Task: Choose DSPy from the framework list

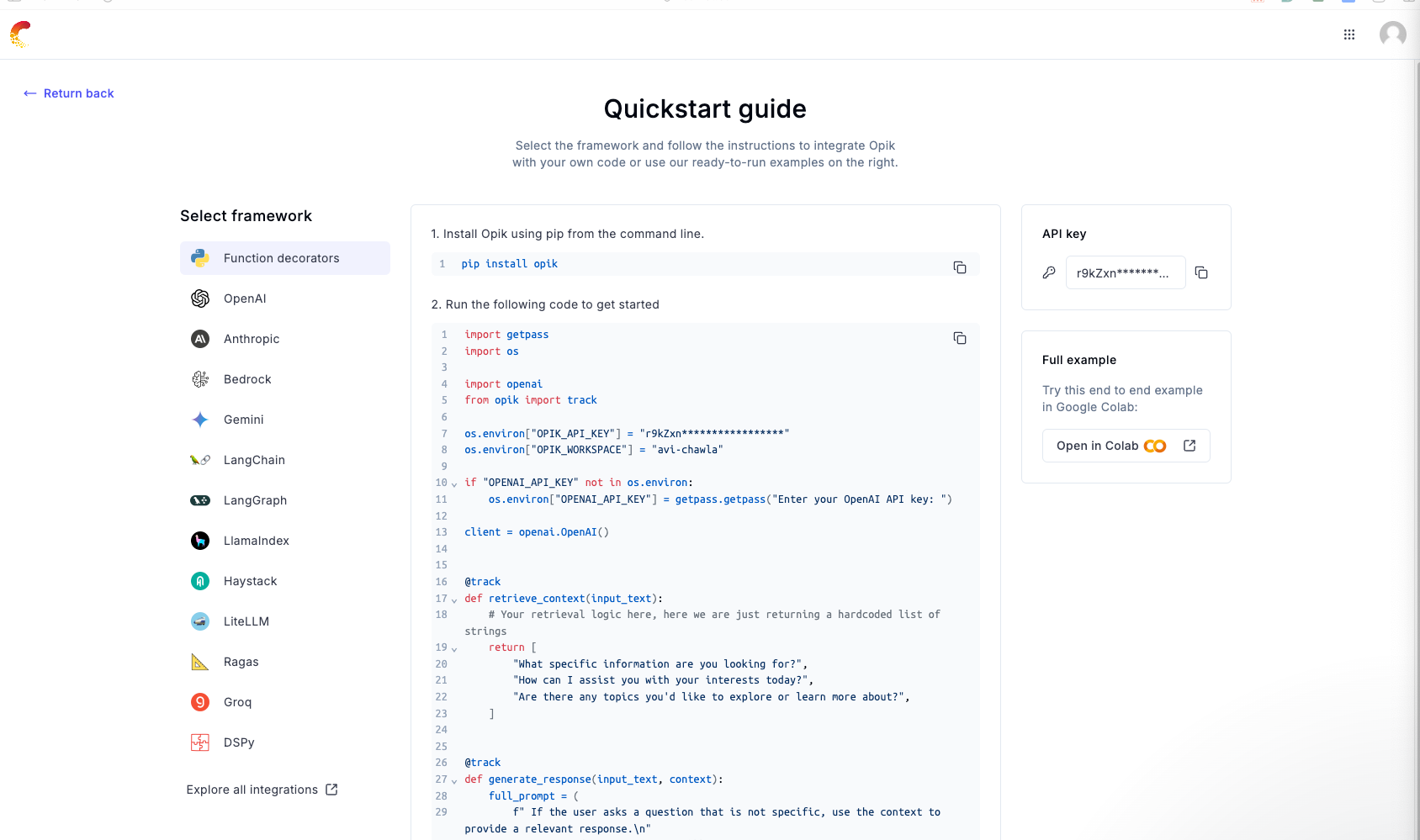Action: 285,742
